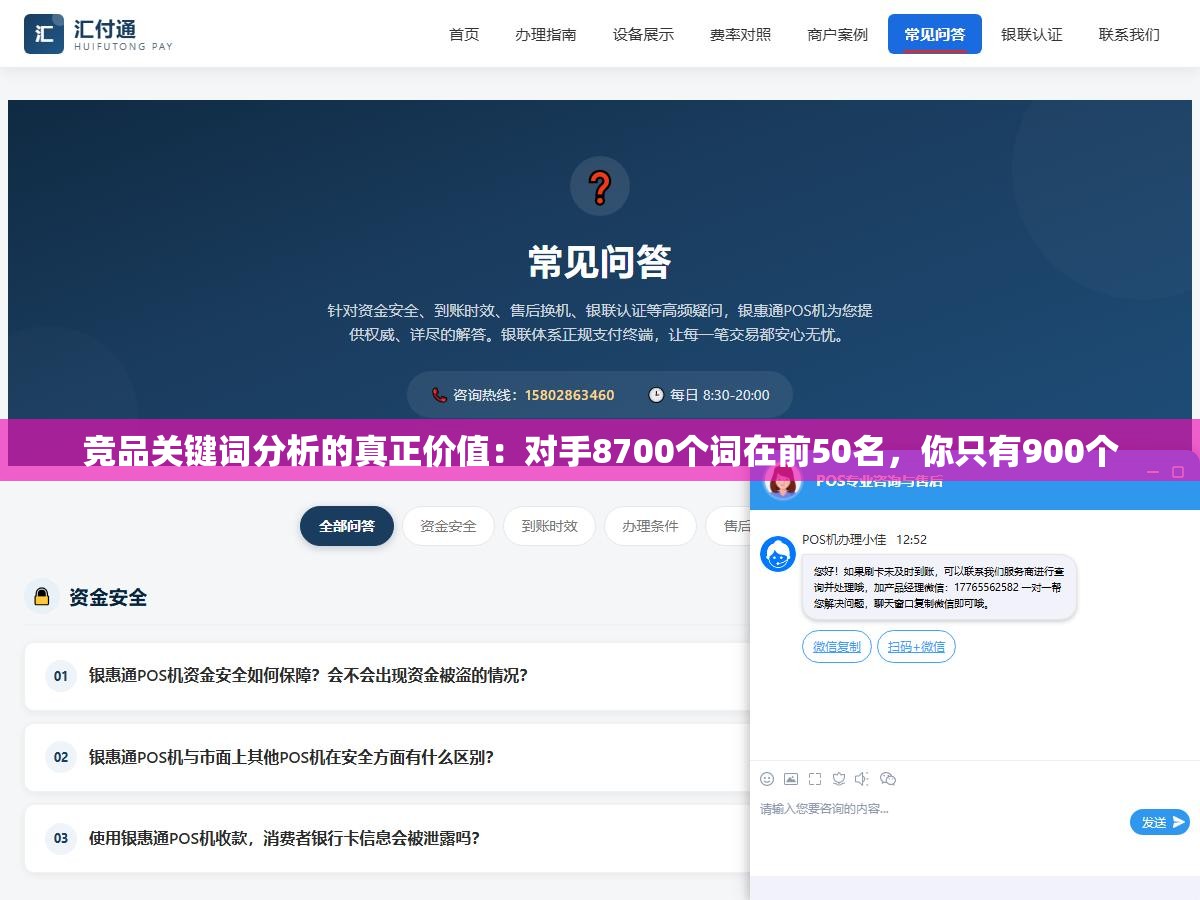Click the rating icon in chat toolbar
Viewport: 1200px width, 900px height.
click(839, 778)
